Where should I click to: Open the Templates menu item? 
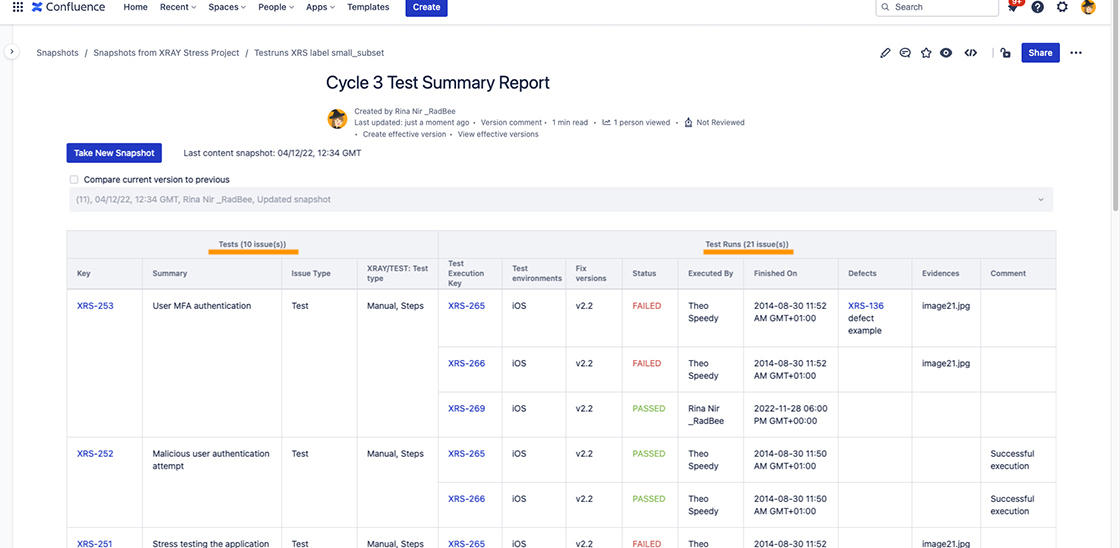[x=368, y=7]
